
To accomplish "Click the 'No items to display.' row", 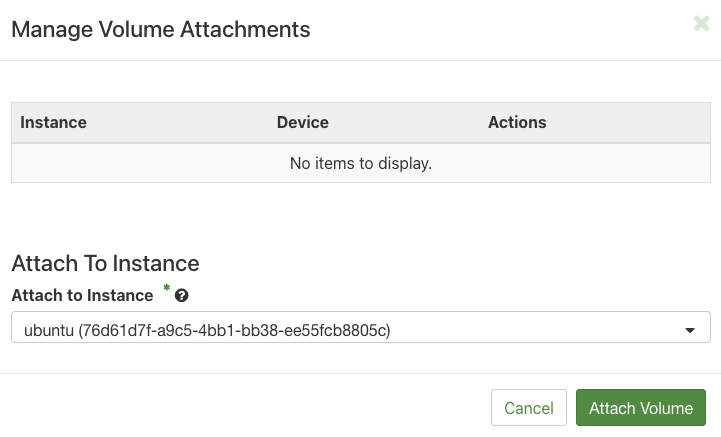I will [360, 163].
